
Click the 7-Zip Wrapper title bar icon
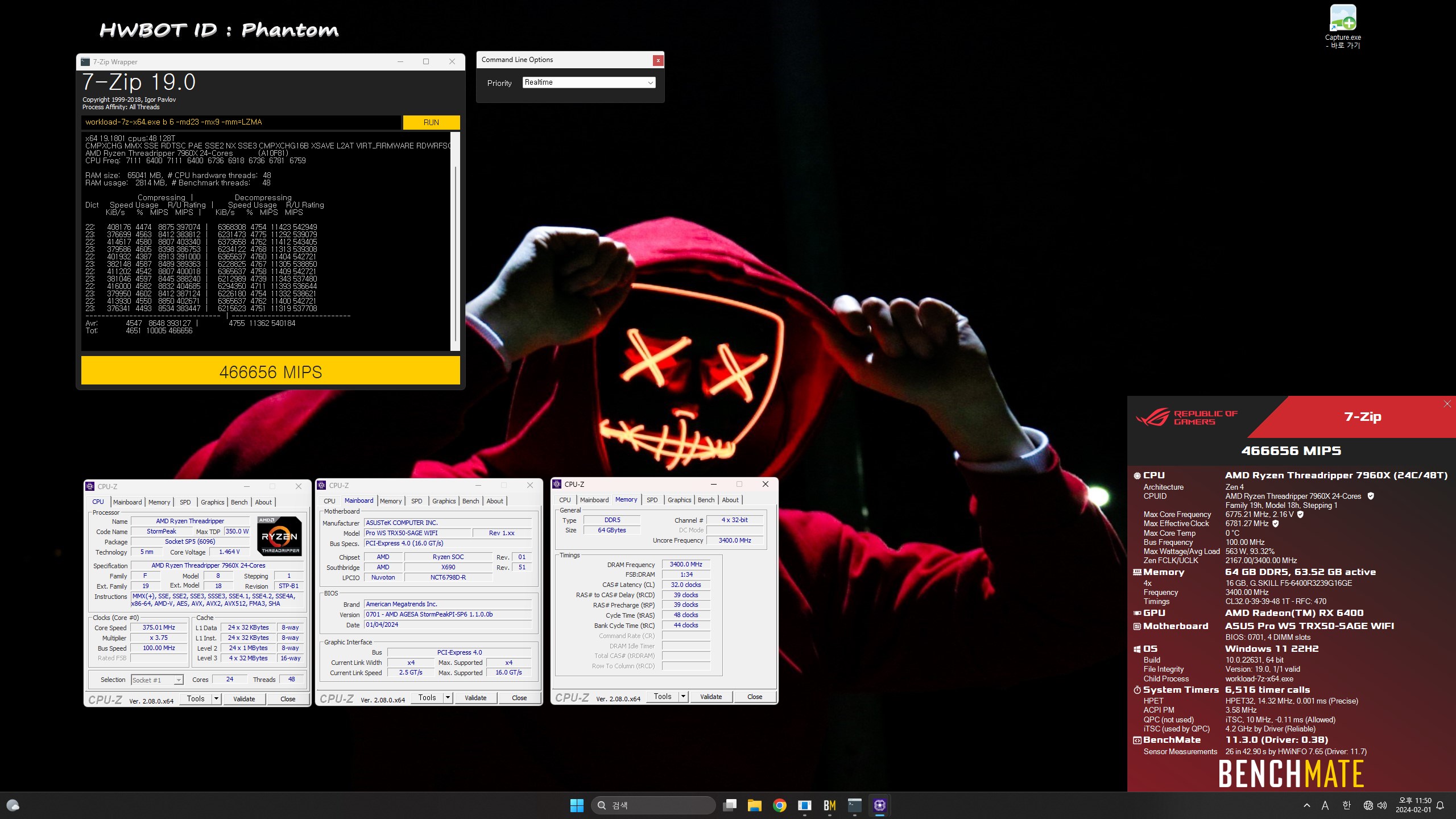[x=85, y=62]
